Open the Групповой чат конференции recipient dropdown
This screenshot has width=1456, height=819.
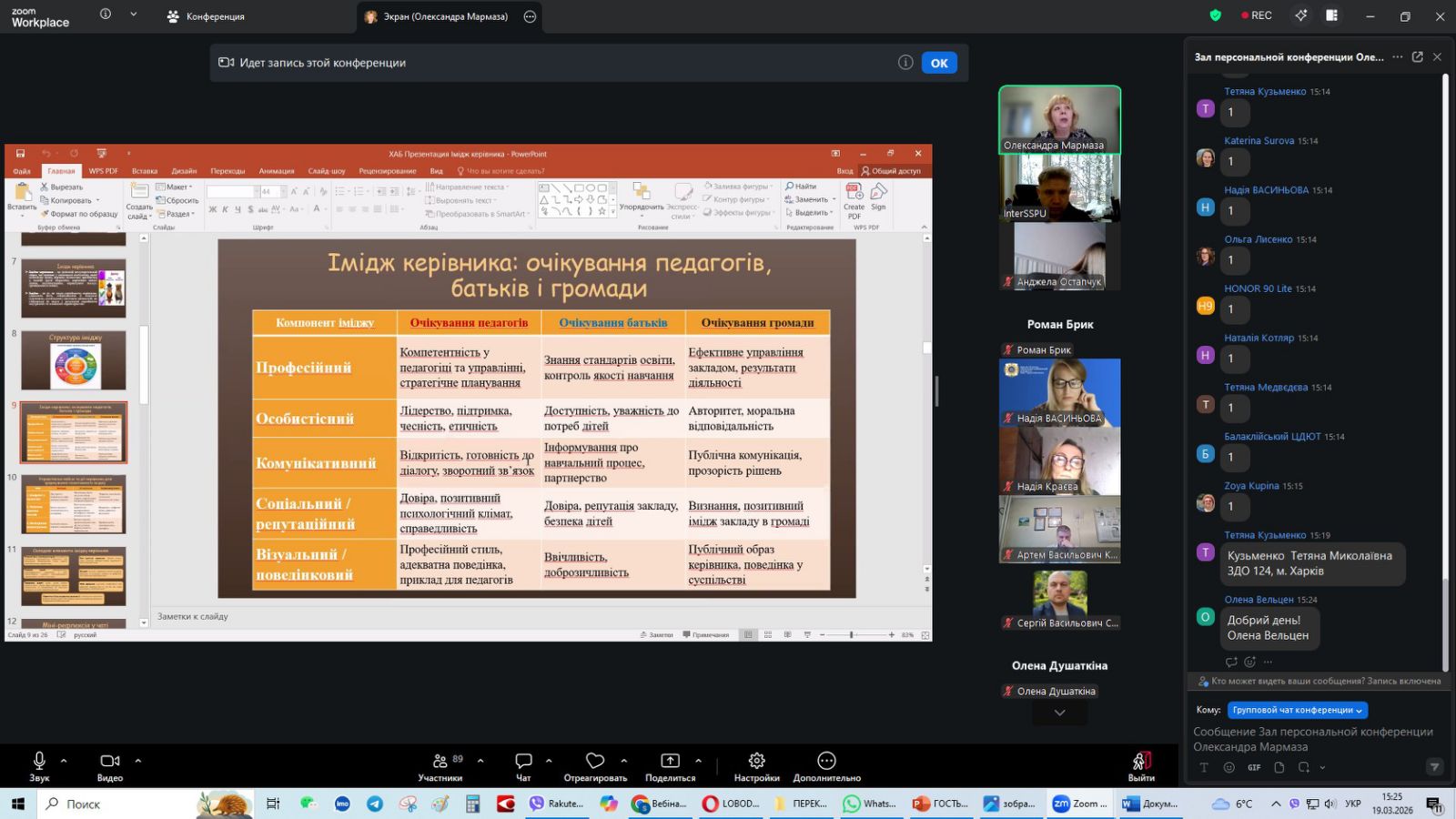pyautogui.click(x=1297, y=710)
